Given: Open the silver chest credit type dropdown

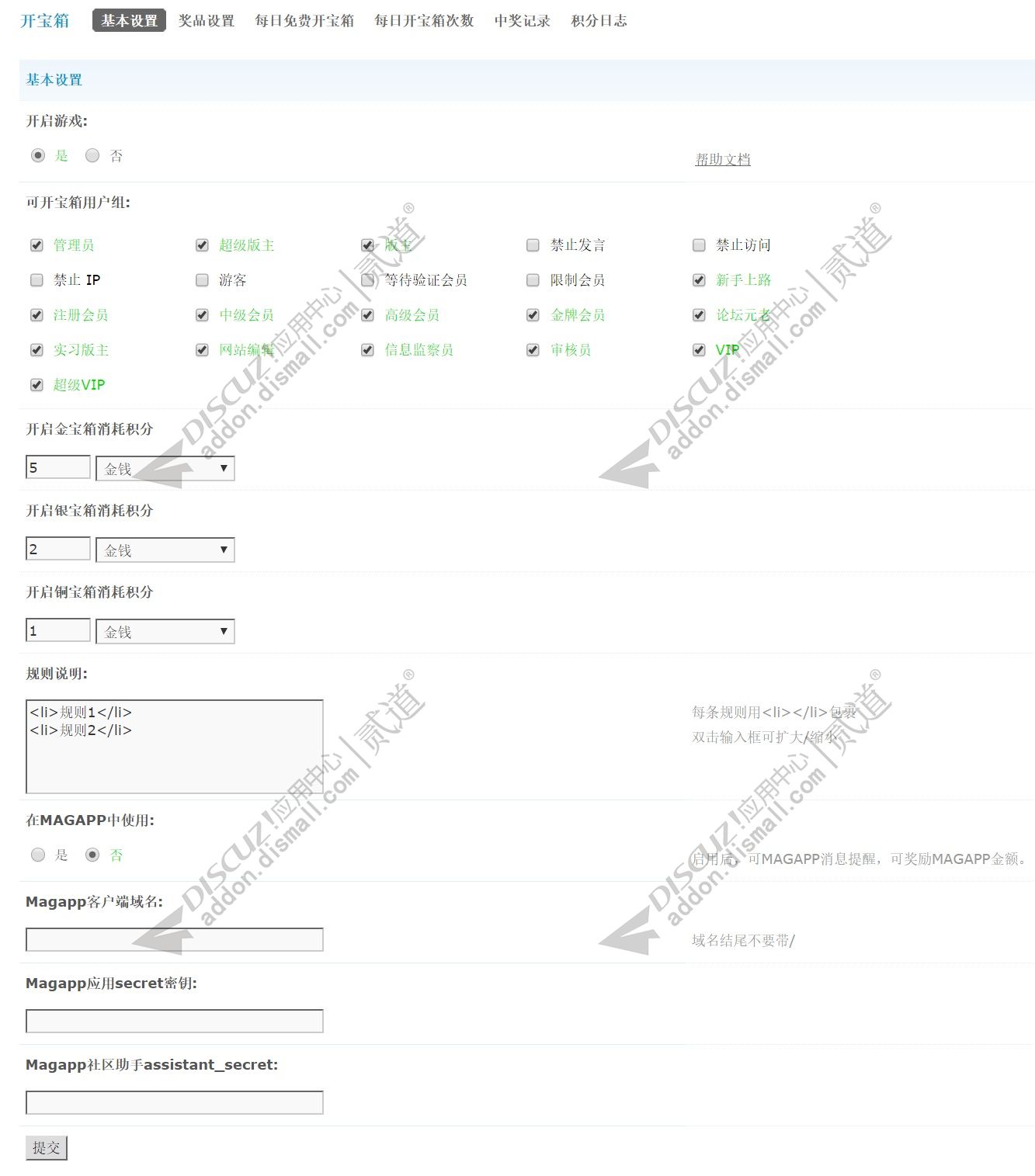Looking at the screenshot, I should 165,550.
